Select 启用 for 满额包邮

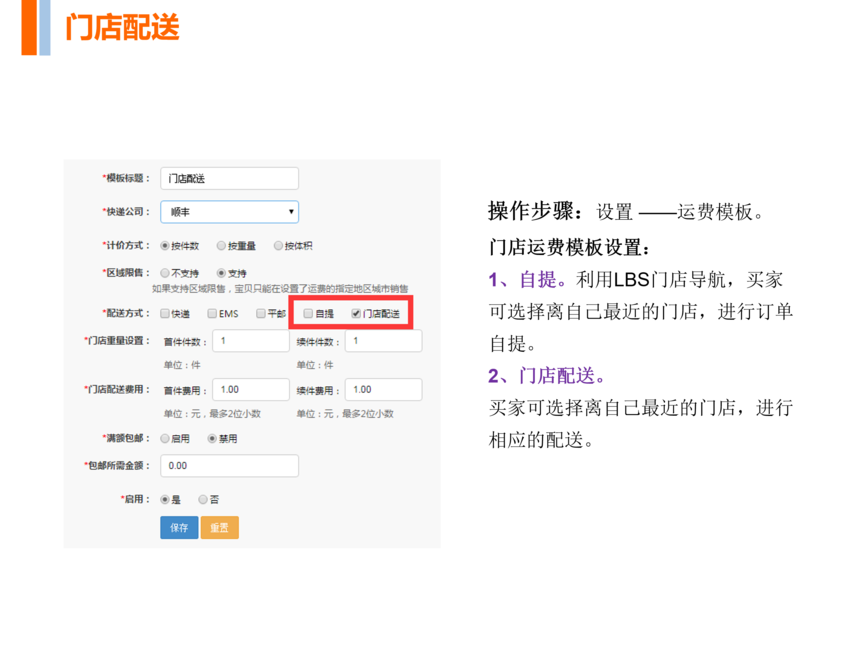point(165,438)
